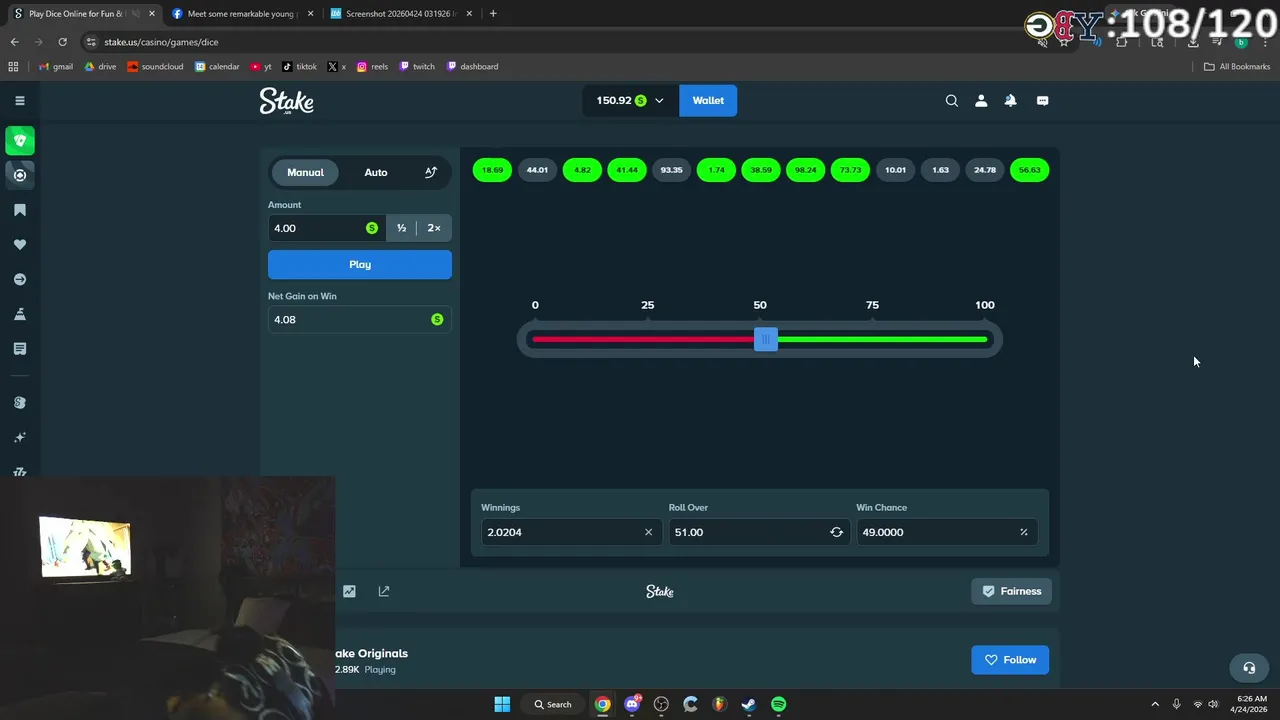
Task: Open the receipt list sidebar icon
Action: click(20, 348)
